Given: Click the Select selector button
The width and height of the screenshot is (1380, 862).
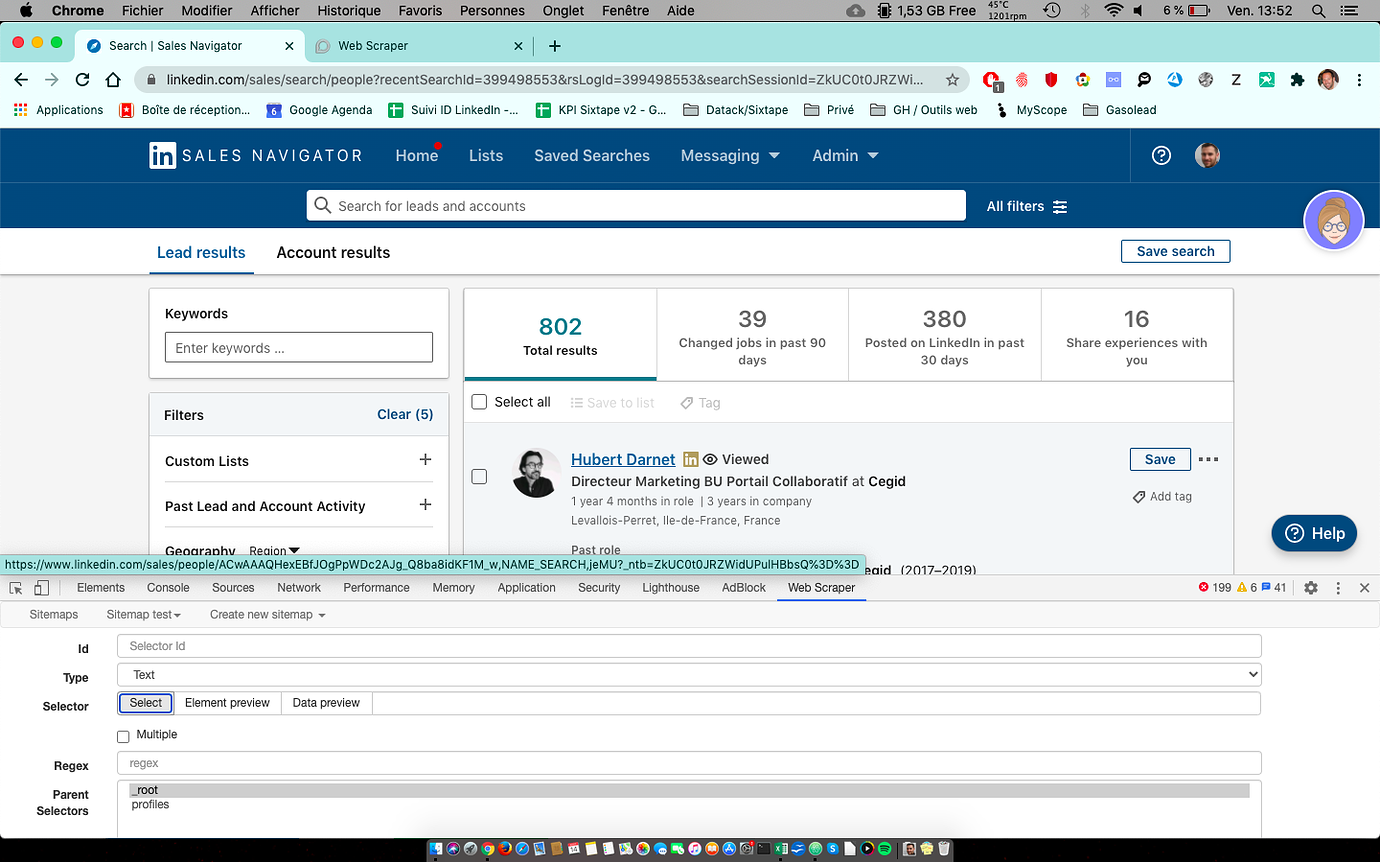Looking at the screenshot, I should click(x=146, y=703).
